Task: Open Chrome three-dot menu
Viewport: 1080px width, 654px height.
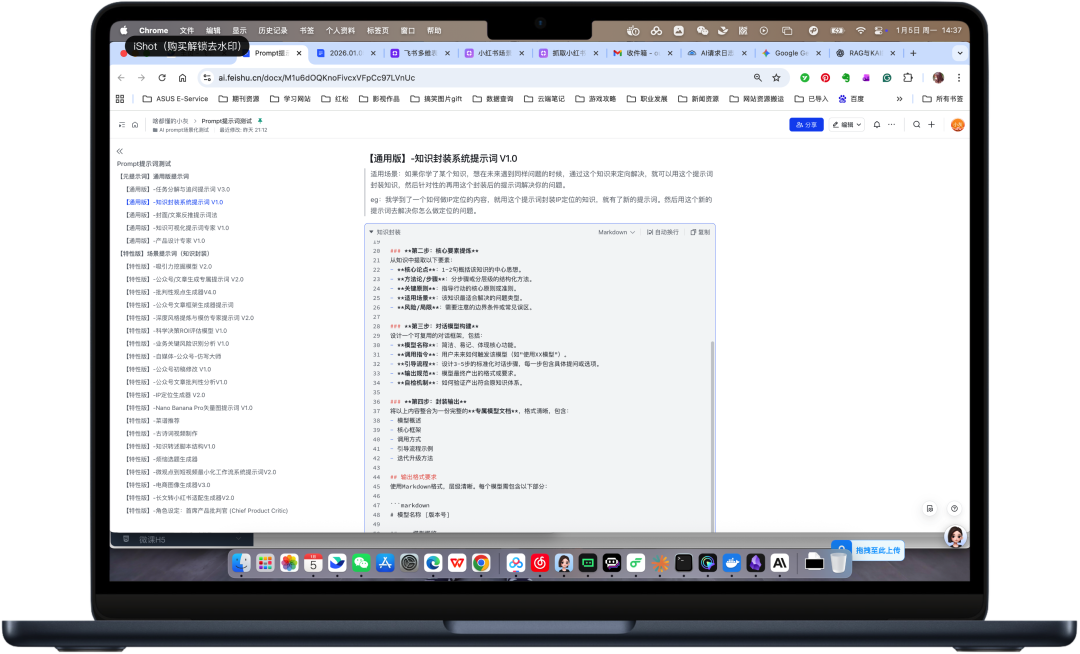Action: 959,78
